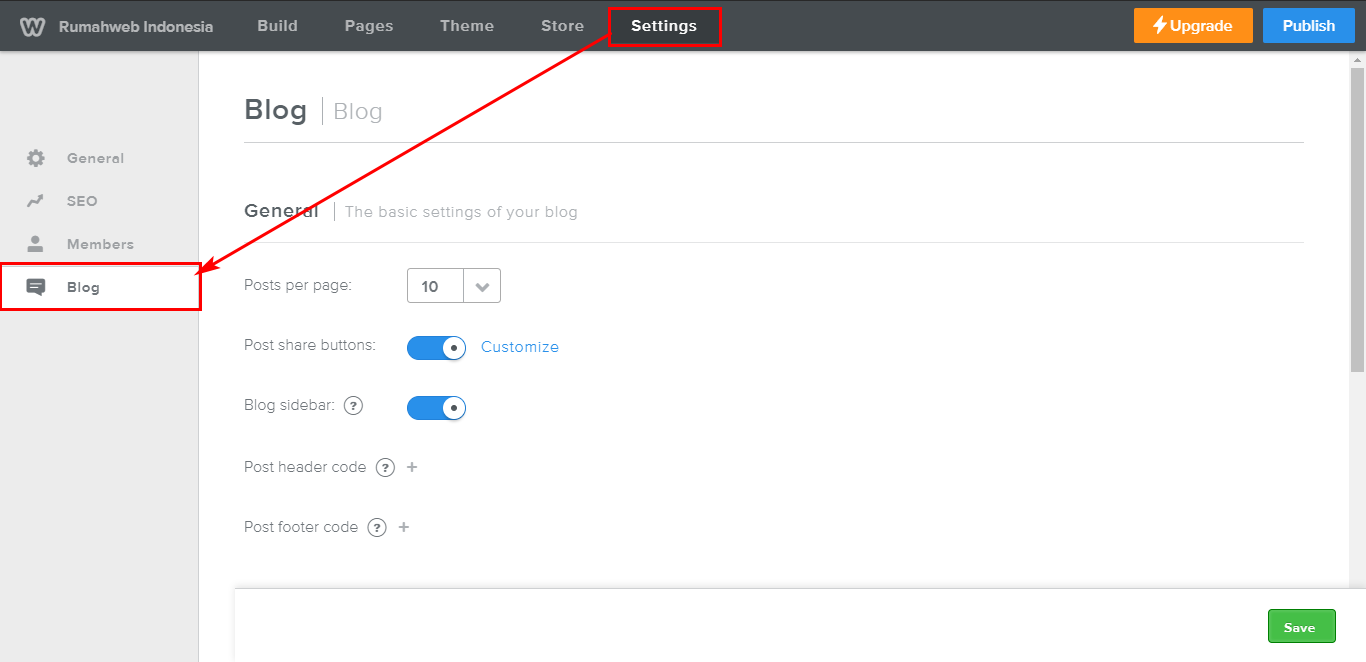Open the Post header code help icon

(x=385, y=467)
